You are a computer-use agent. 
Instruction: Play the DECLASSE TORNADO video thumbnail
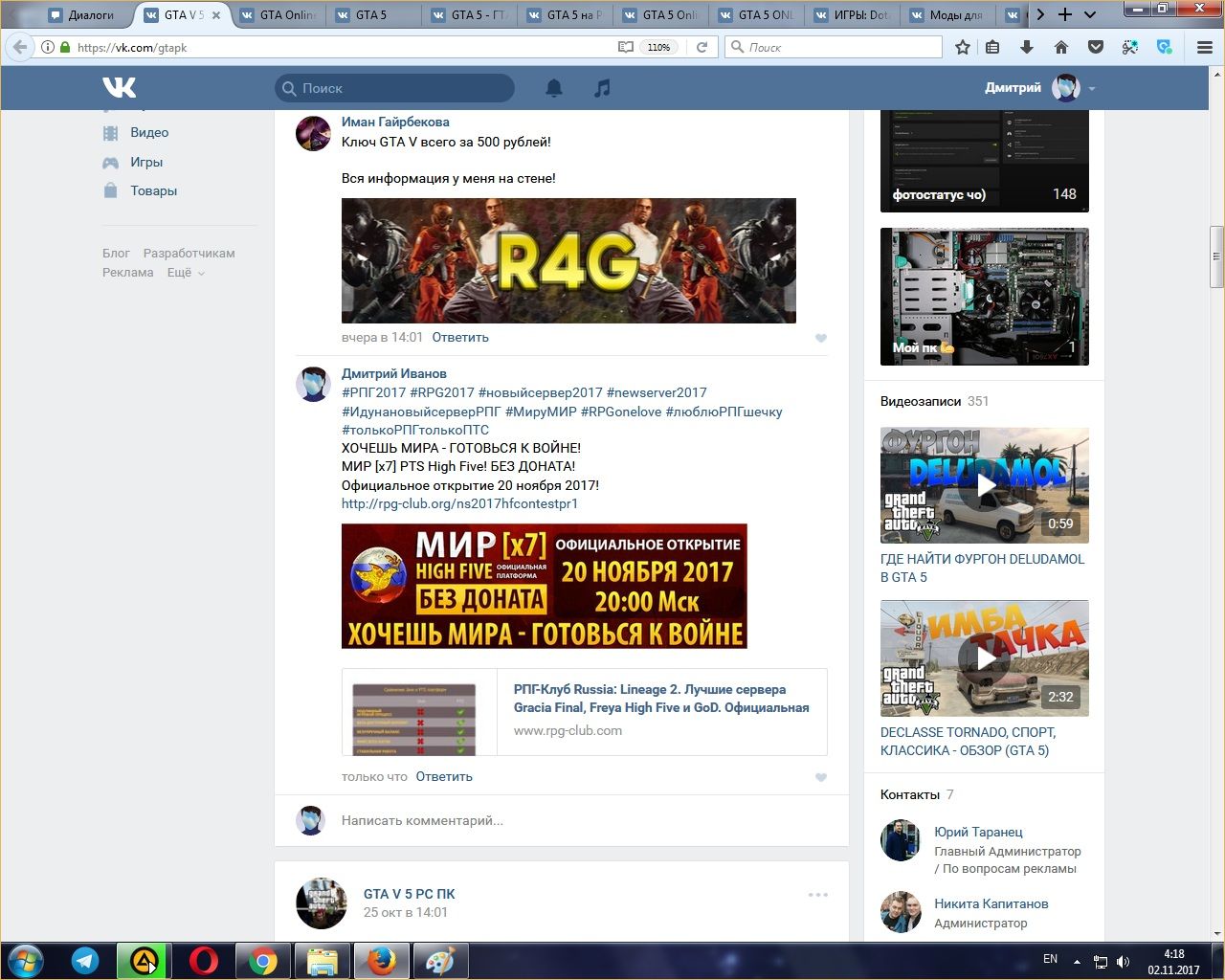coord(985,658)
